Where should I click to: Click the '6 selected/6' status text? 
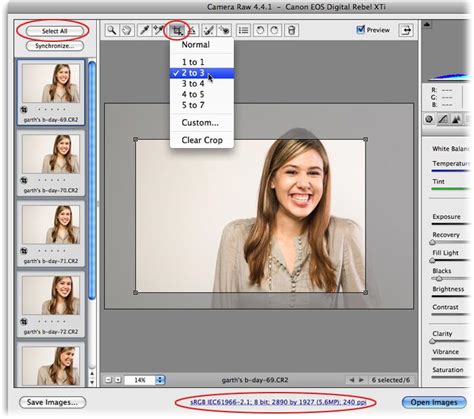[x=391, y=380]
